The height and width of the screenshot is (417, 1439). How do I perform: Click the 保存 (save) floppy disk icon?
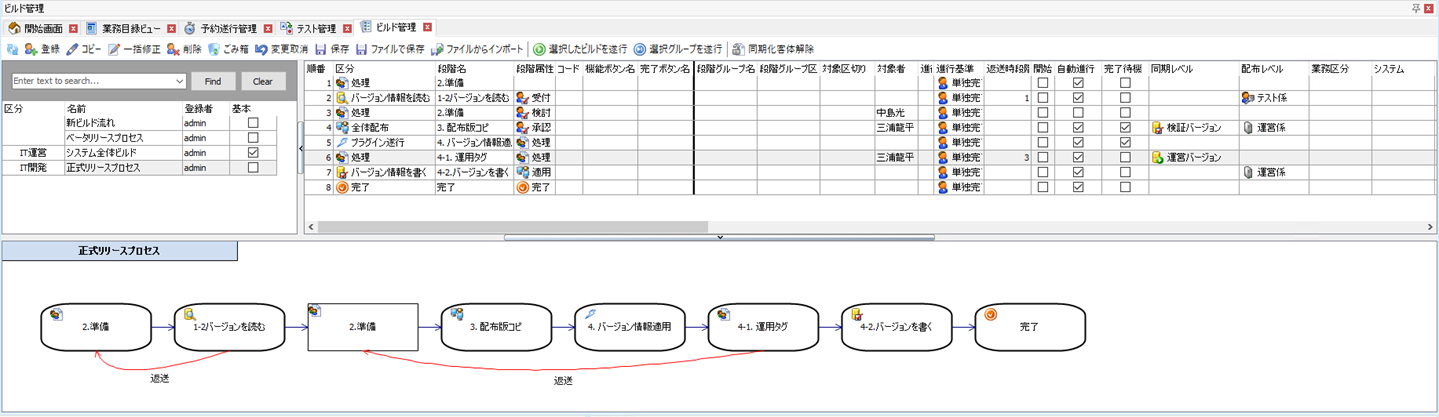(321, 48)
